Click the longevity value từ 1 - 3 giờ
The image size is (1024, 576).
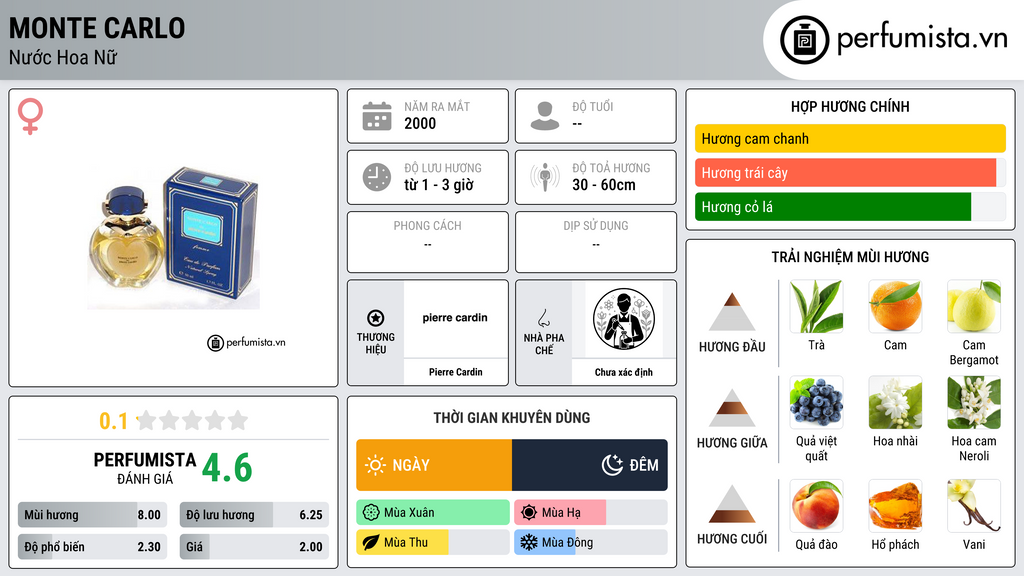click(x=439, y=185)
